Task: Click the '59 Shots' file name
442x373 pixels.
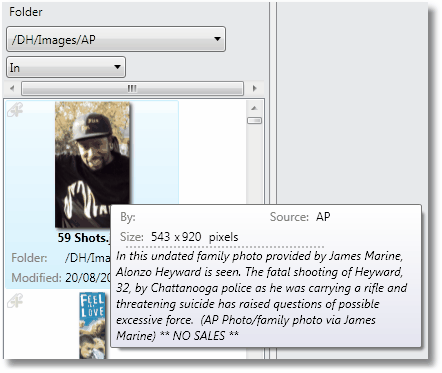Action: click(x=84, y=238)
